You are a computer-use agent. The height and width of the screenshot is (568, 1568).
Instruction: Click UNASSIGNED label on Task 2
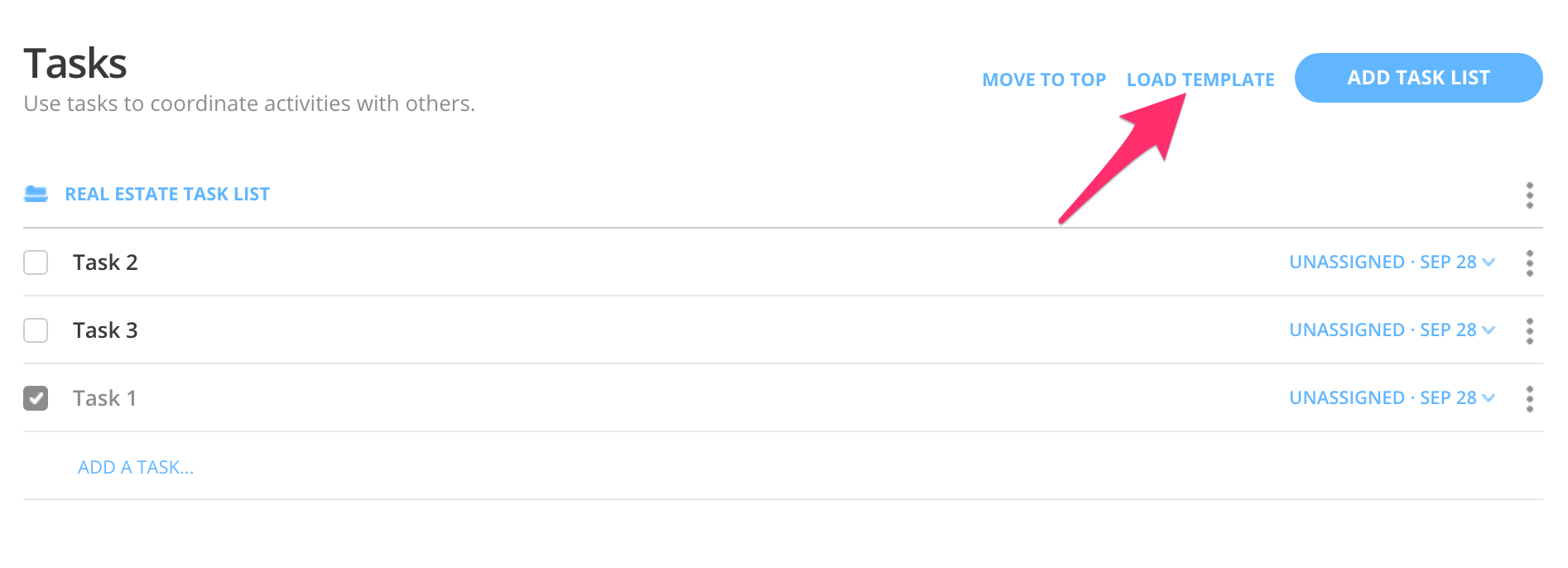click(x=1344, y=262)
